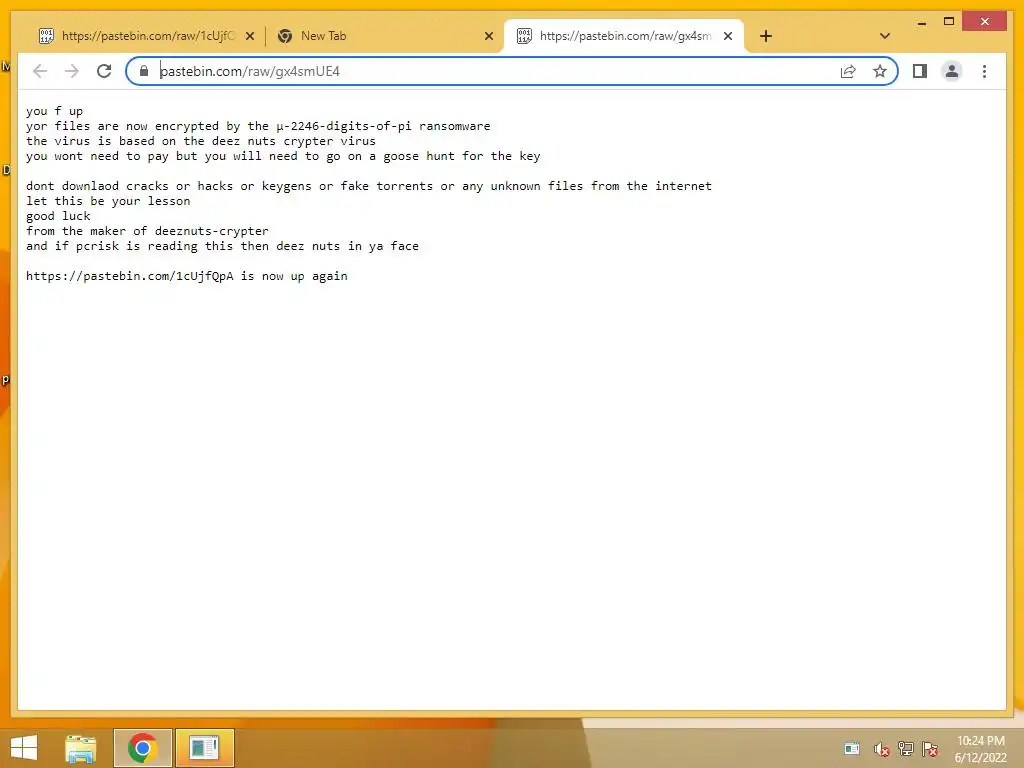1024x768 pixels.
Task: Close the New Tab tab
Action: coord(488,37)
